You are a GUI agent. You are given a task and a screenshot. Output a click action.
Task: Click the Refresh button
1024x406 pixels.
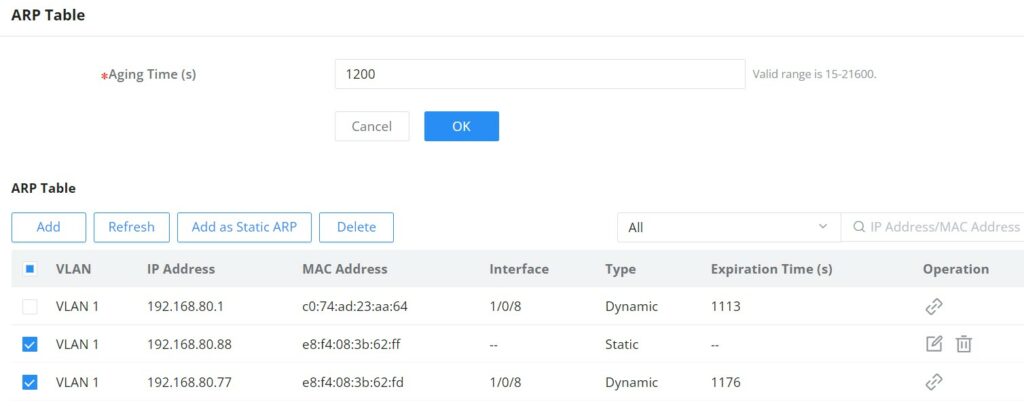pos(131,227)
